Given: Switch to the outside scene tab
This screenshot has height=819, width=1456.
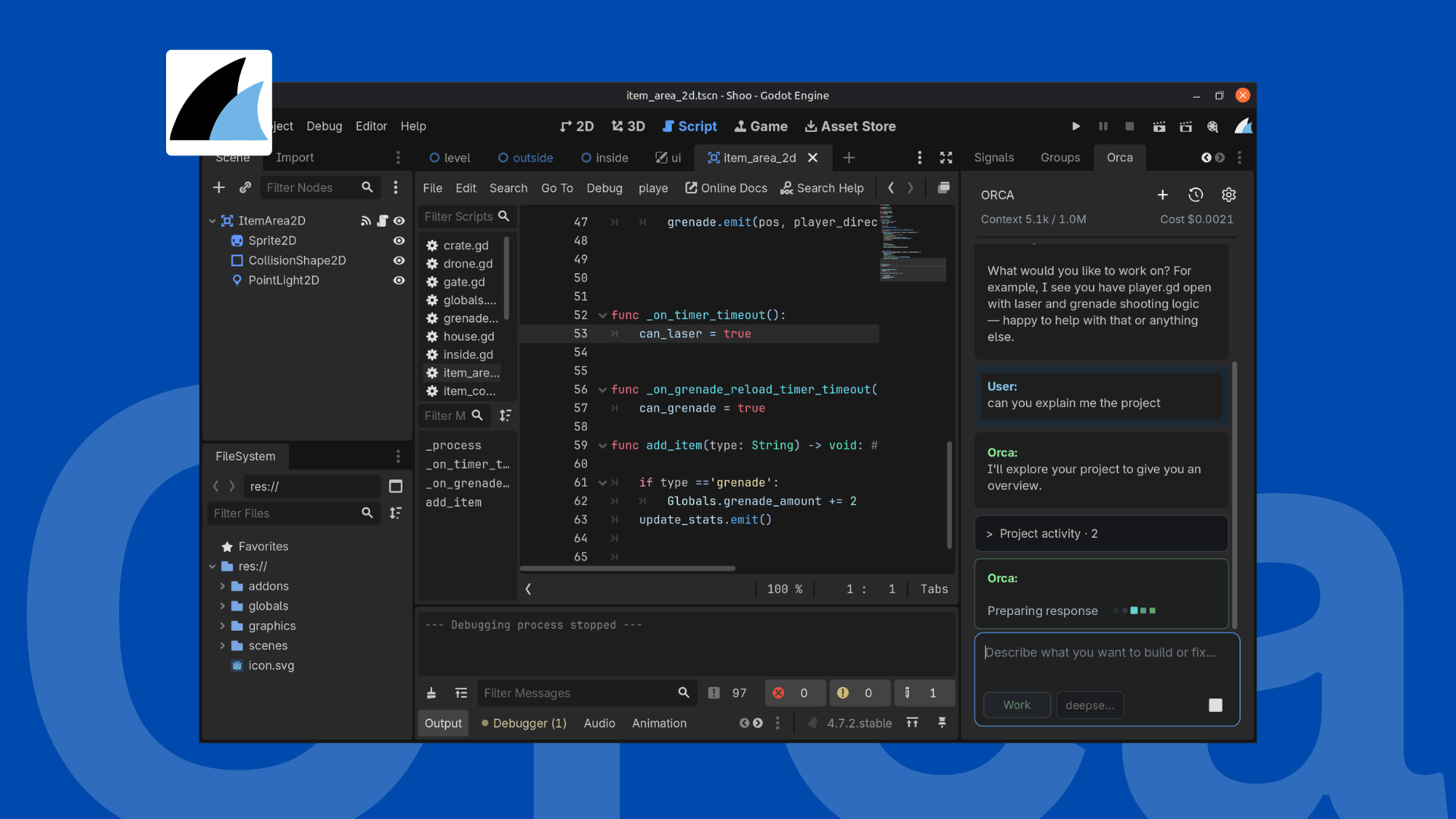Looking at the screenshot, I should [x=525, y=158].
